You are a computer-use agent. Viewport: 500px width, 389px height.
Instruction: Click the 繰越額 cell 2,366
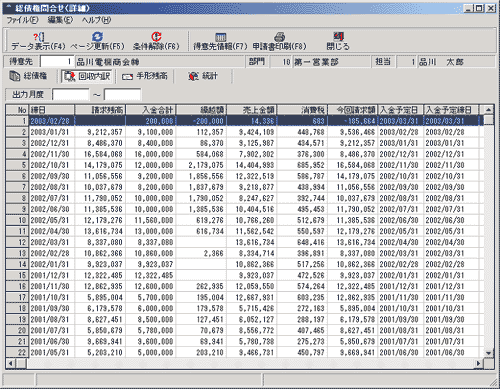pos(201,253)
